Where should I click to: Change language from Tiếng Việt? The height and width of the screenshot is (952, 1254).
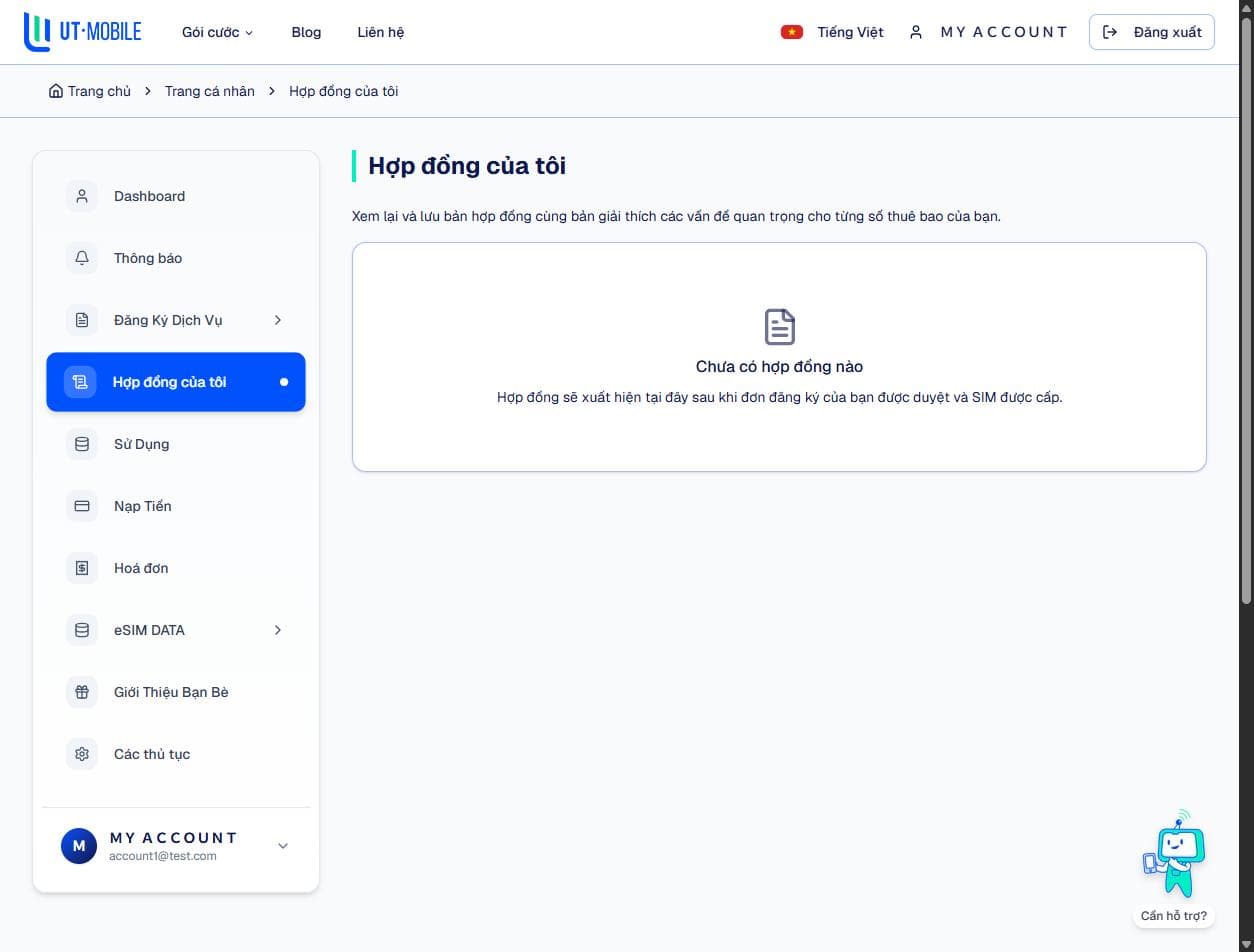(850, 32)
